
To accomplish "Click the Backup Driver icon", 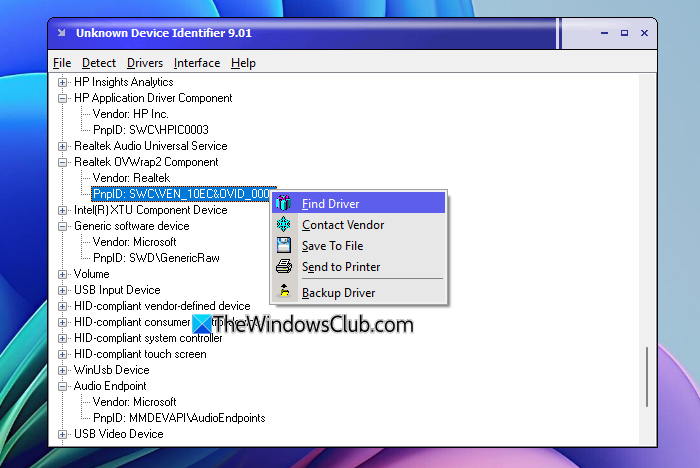I will [283, 292].
